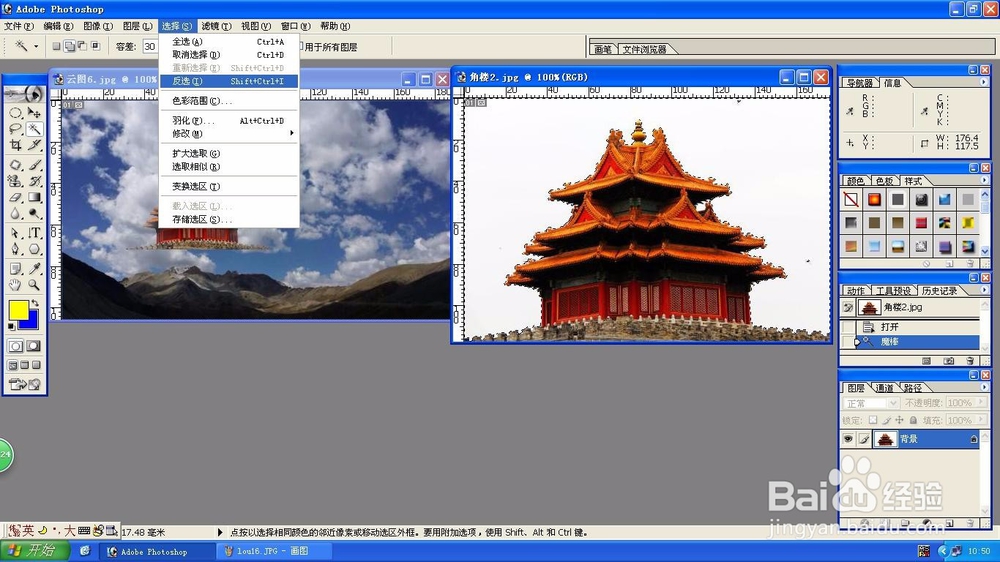Reset to default black and white colors
This screenshot has height=562, width=1000.
11,327
